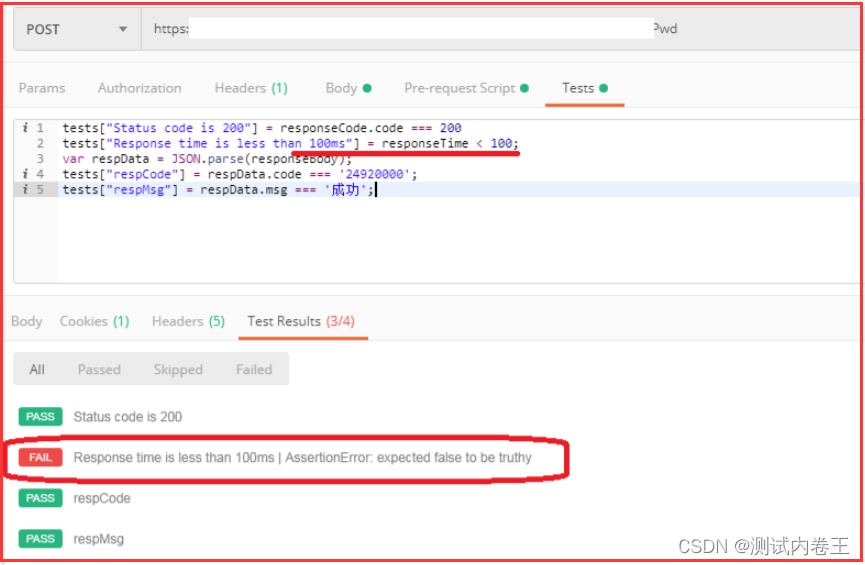The image size is (865, 565).
Task: Click the FAIL badge for Response time test
Action: [40, 457]
